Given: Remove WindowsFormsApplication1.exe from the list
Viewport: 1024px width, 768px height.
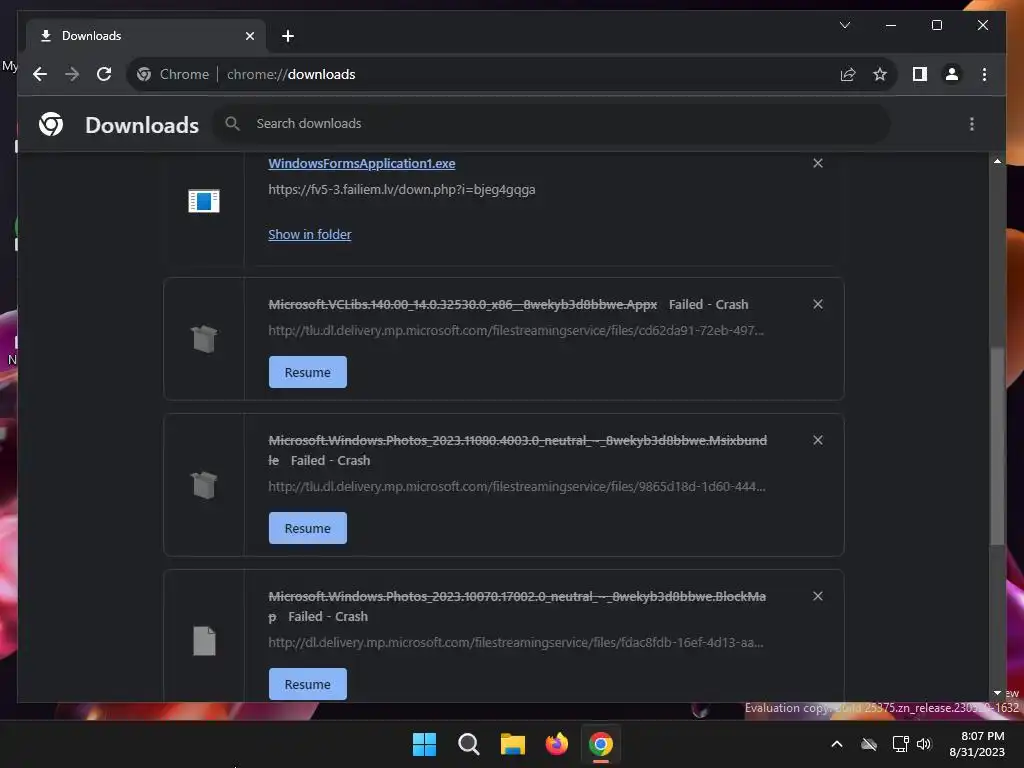Looking at the screenshot, I should (x=818, y=163).
